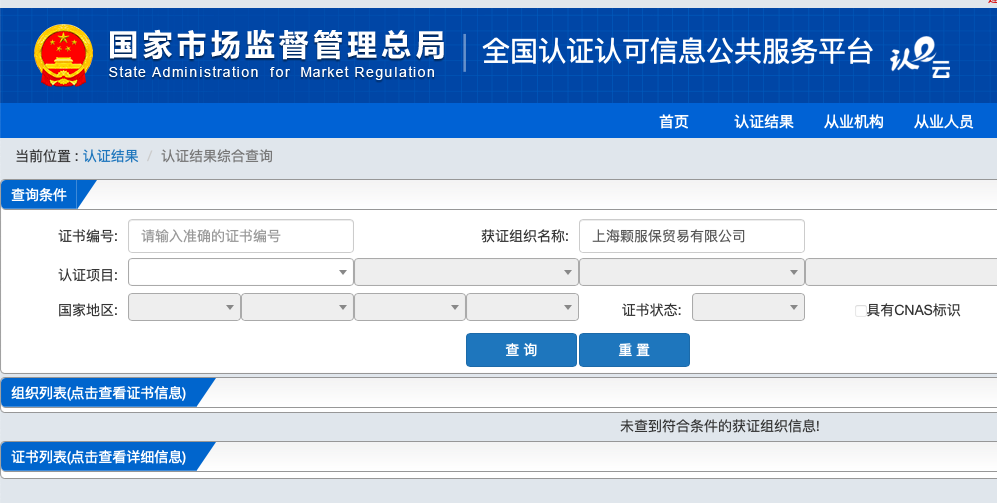This screenshot has height=503, width=997.
Task: Click the 重置 reset button
Action: (x=634, y=350)
